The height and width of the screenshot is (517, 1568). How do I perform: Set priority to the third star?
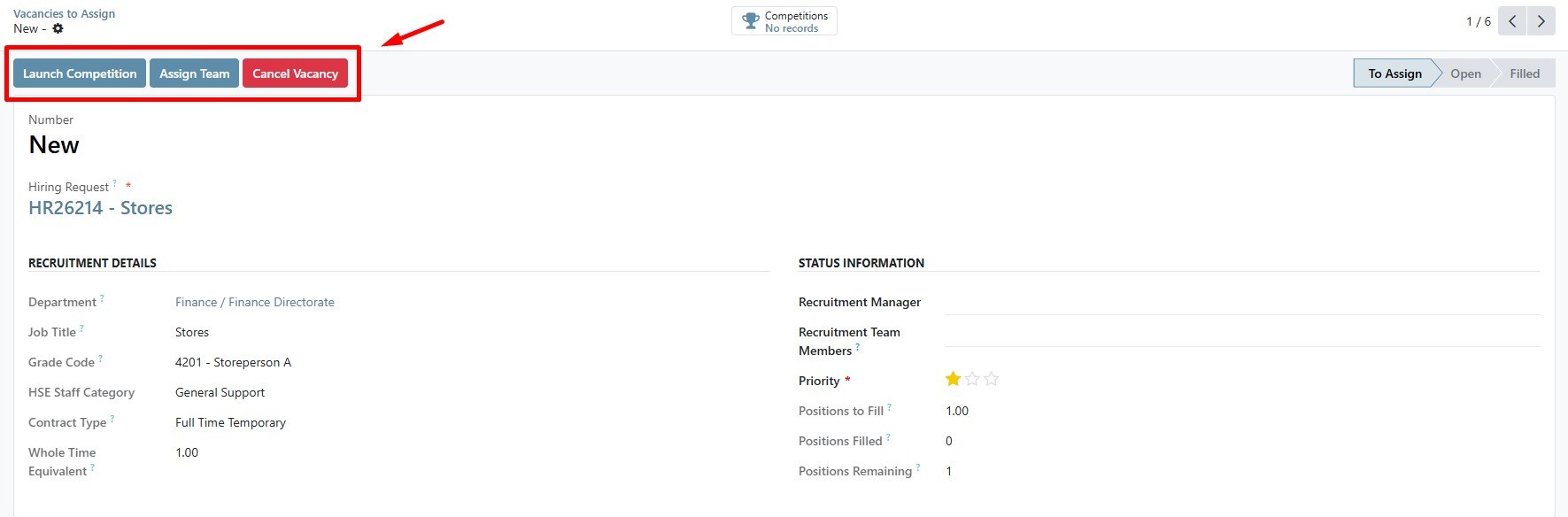pos(992,379)
